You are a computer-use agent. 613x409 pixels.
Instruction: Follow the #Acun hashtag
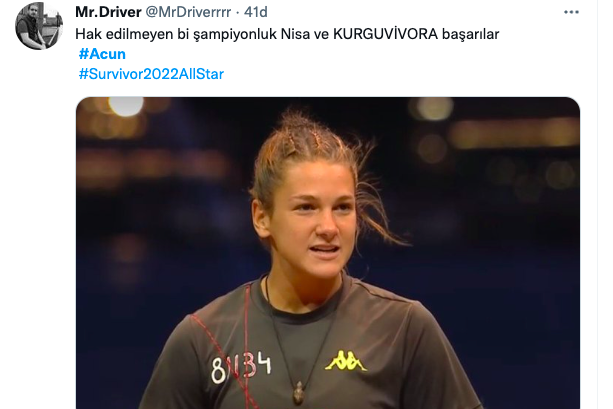102,54
